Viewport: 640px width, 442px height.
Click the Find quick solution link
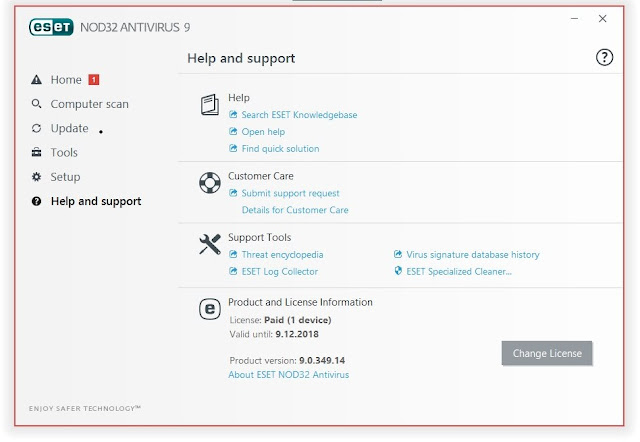(280, 149)
